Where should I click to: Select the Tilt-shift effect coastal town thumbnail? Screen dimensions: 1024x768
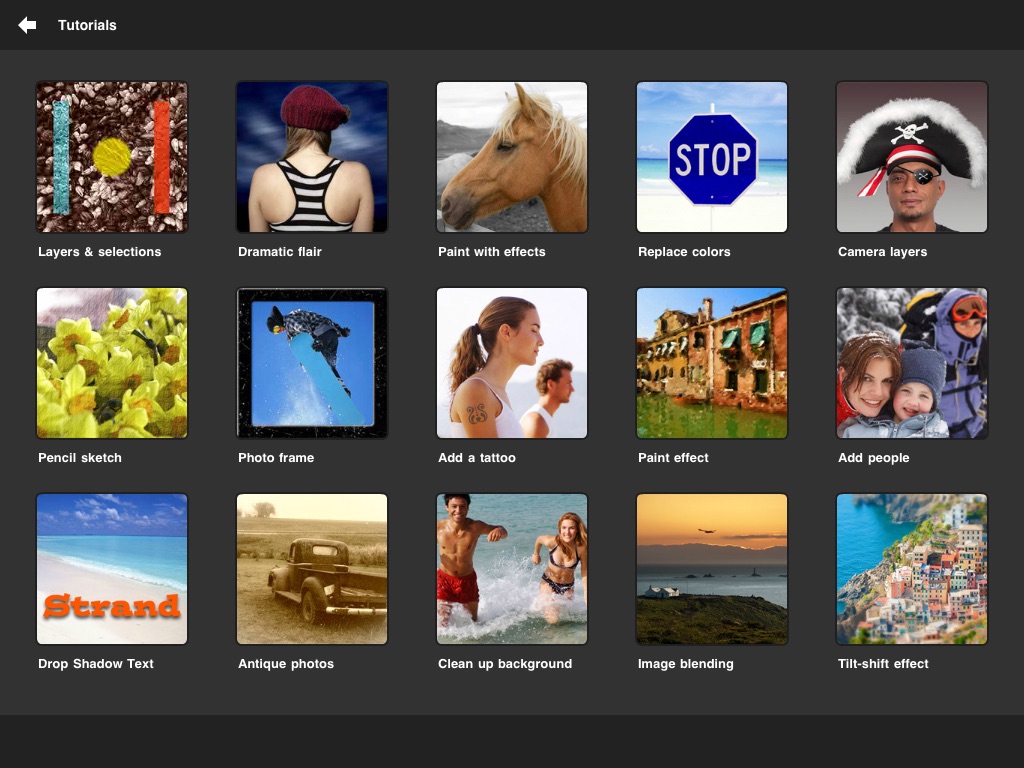coord(912,569)
